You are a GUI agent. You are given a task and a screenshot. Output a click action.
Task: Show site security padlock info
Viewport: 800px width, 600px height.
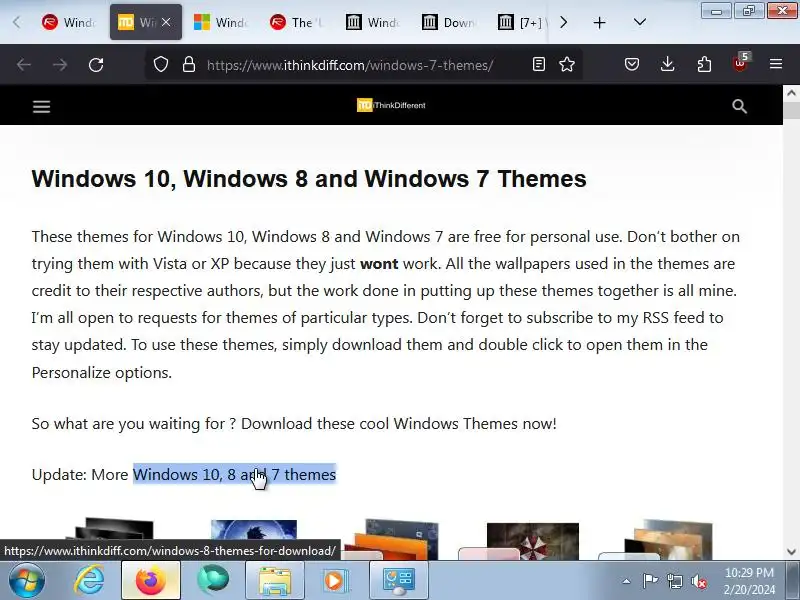point(189,65)
